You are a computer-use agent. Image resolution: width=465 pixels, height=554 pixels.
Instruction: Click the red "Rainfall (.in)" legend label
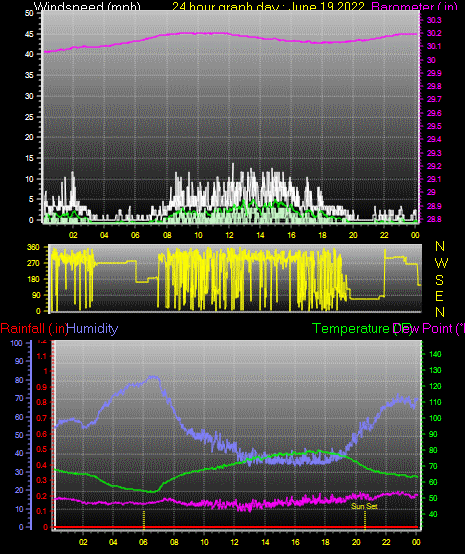point(34,329)
